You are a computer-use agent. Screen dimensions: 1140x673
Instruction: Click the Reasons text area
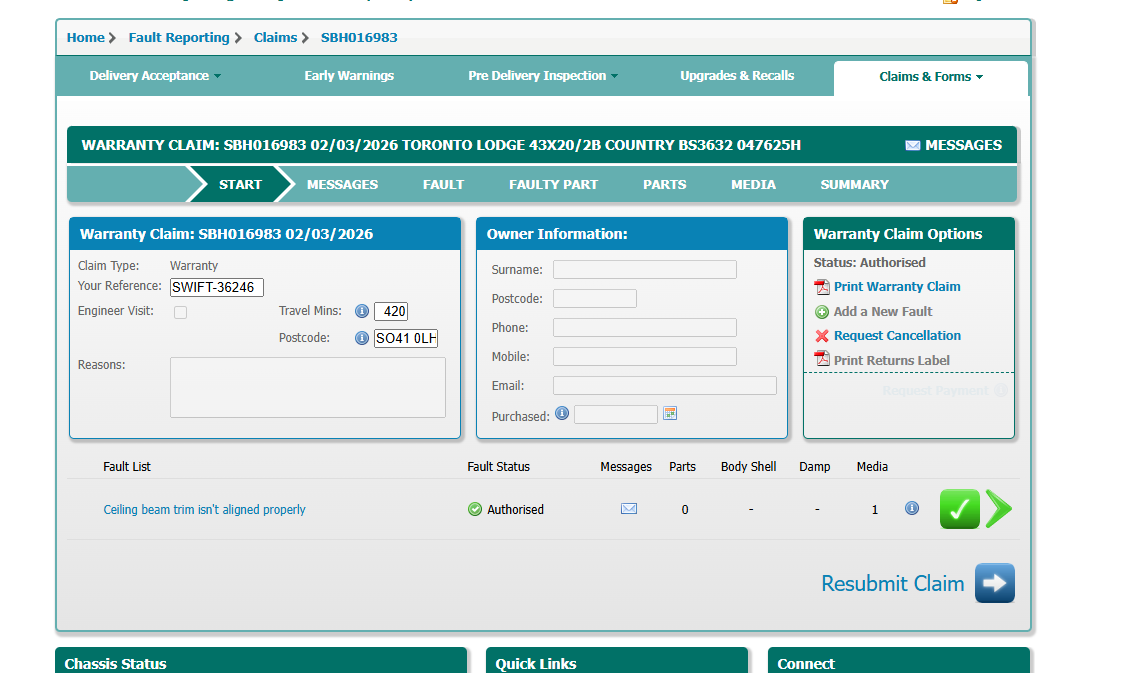(x=308, y=387)
